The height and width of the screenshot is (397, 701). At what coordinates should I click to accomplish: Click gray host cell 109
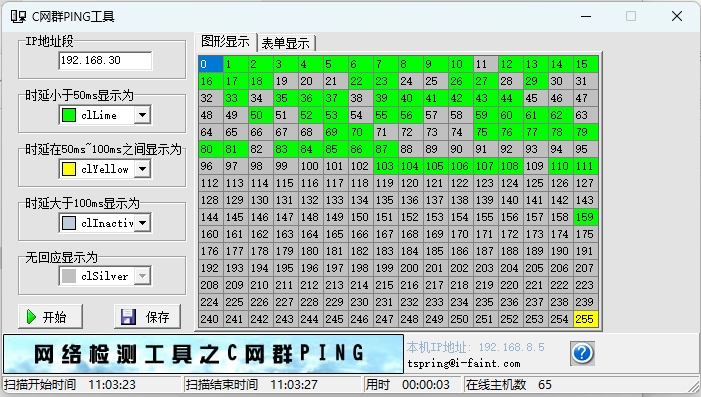[536, 166]
